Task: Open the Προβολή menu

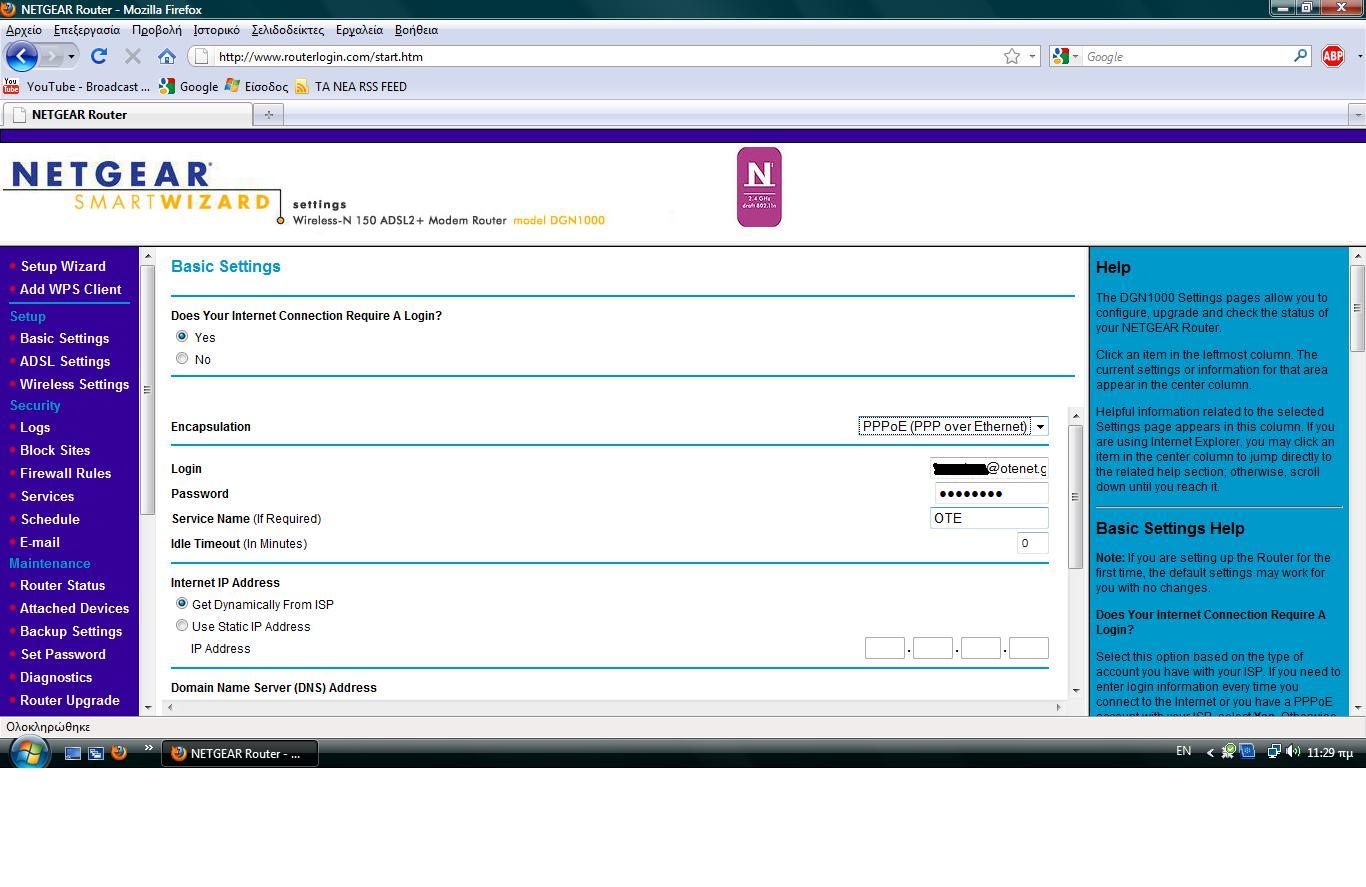Action: tap(157, 30)
